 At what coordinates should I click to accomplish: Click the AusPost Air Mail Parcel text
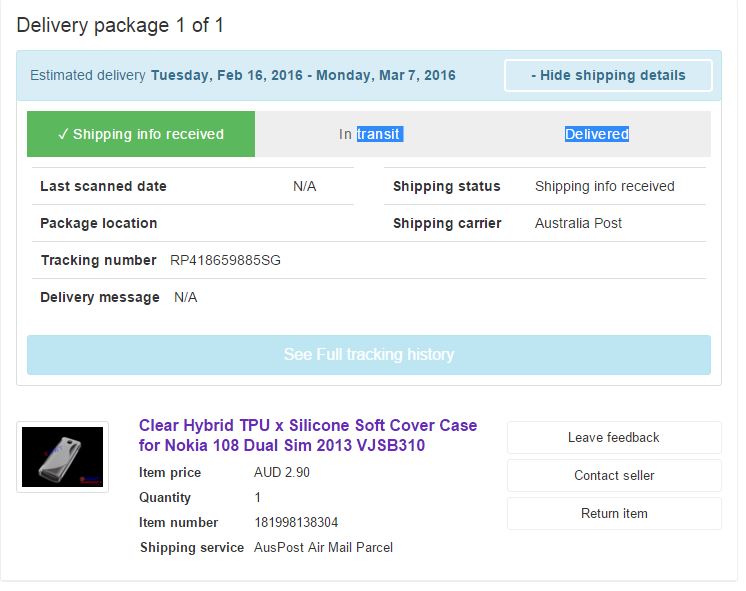click(323, 547)
